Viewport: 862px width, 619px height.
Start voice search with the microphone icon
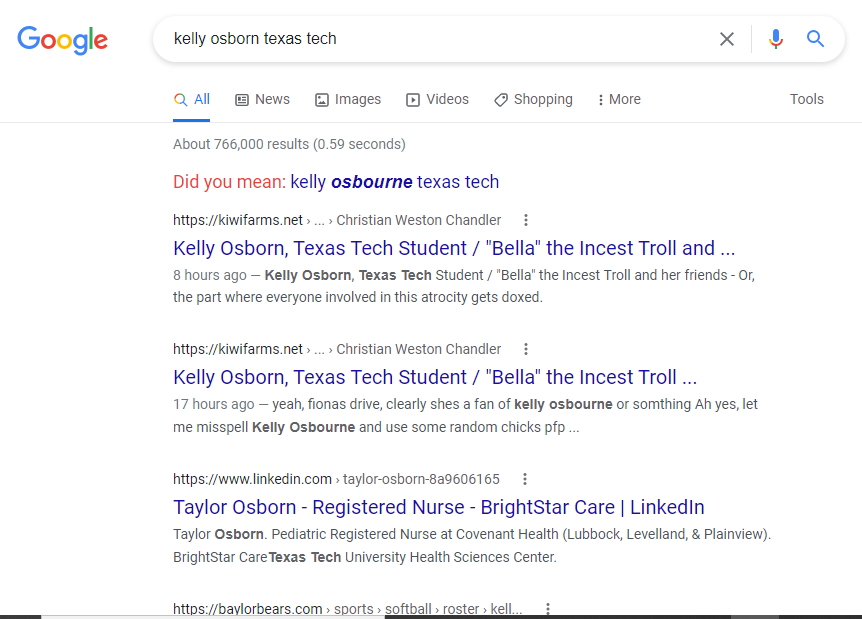[776, 39]
